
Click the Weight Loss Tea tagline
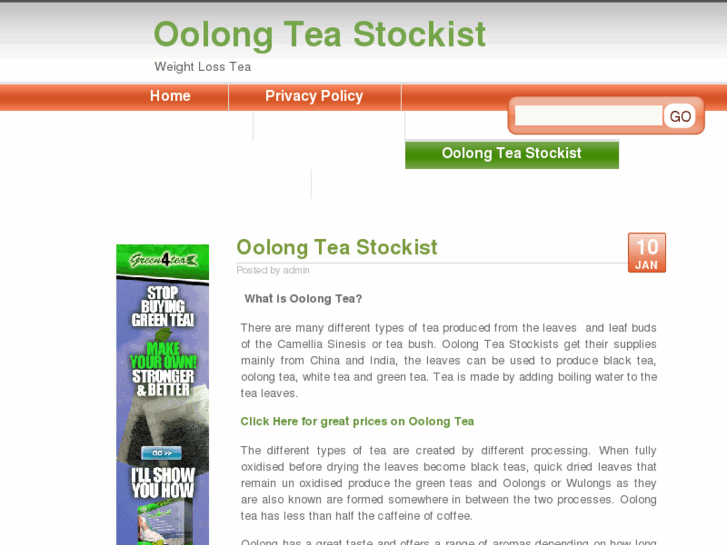(203, 67)
